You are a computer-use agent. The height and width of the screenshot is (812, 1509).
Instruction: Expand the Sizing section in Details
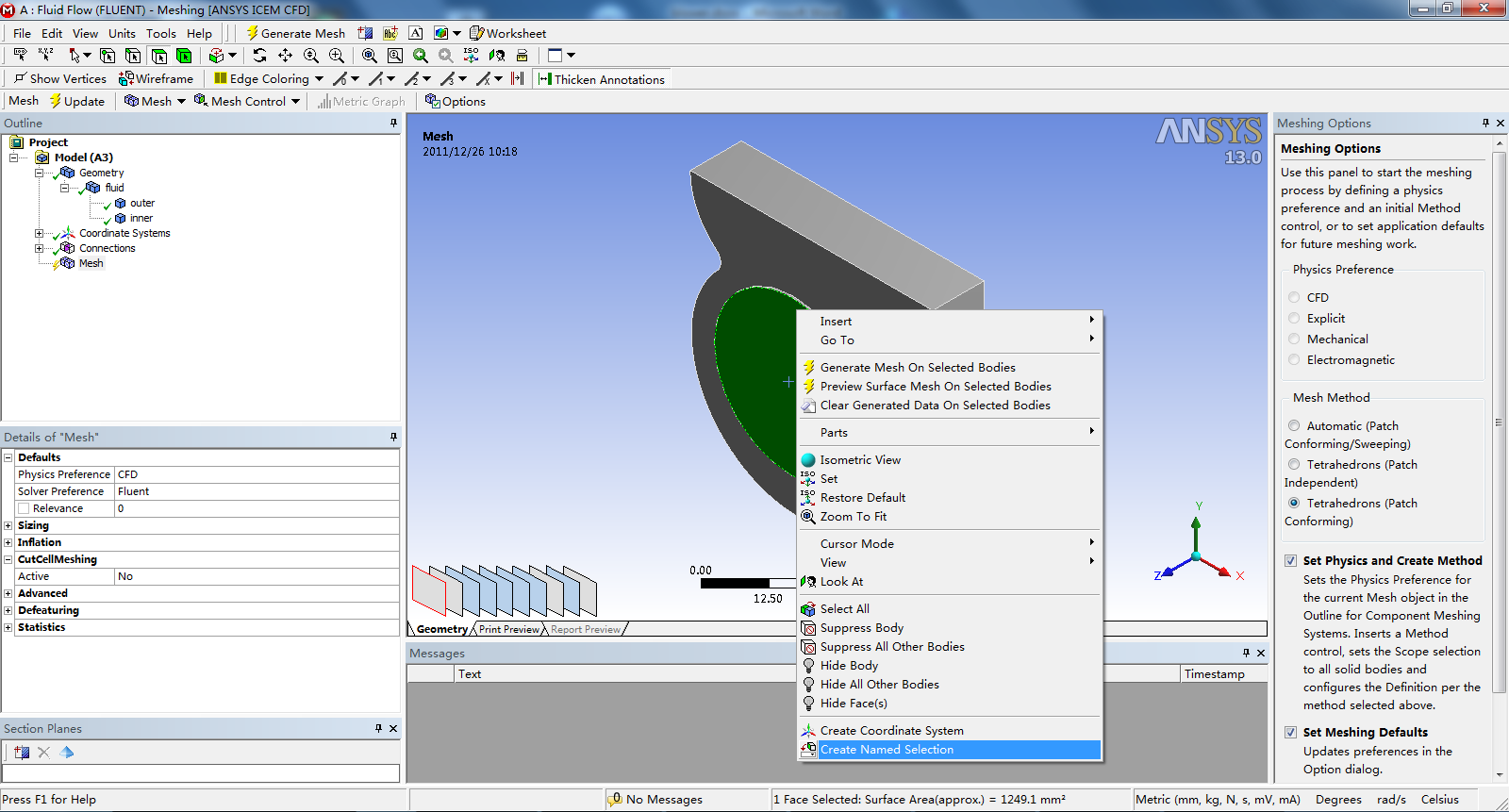8,525
